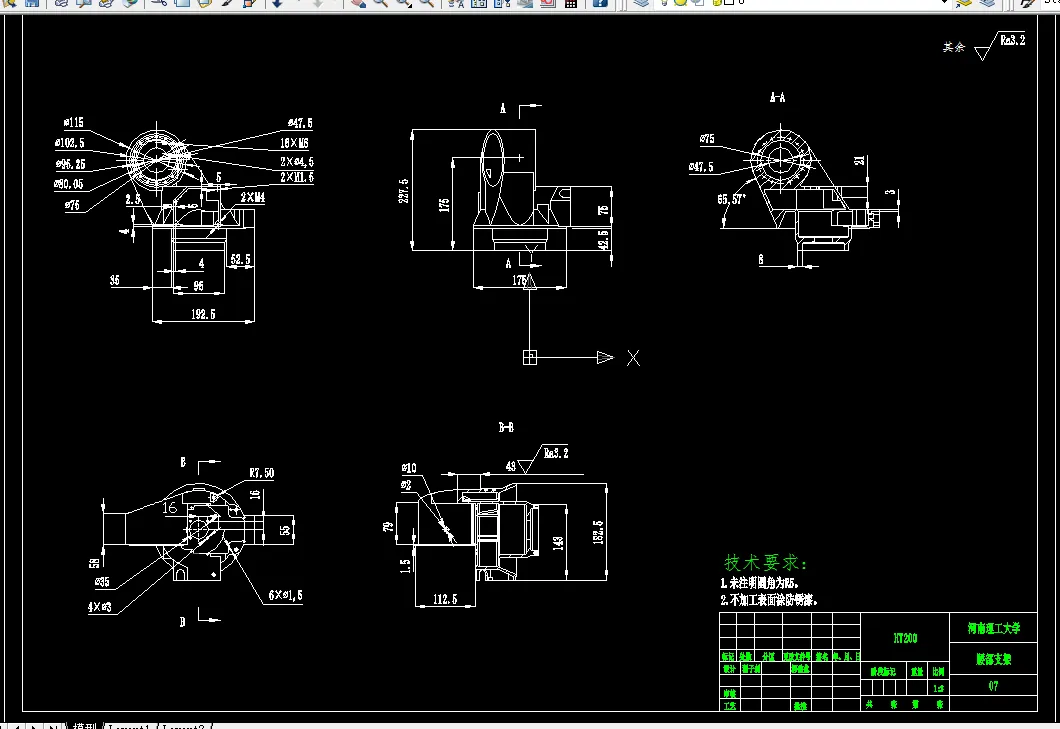The height and width of the screenshot is (729, 1060).
Task: Select the 52.5 dimension text
Action: [x=240, y=259]
